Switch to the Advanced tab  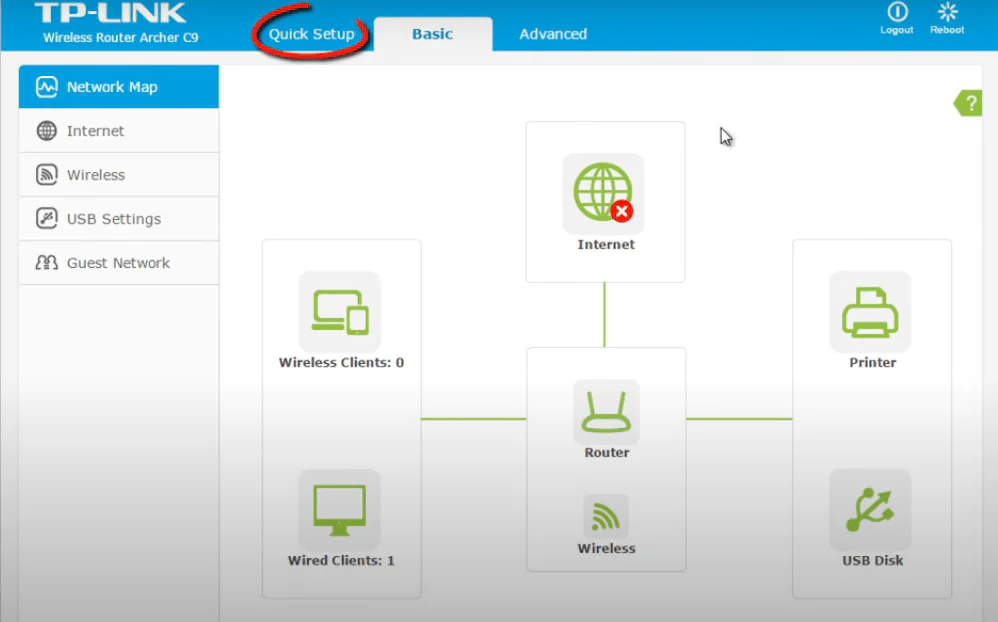point(551,33)
